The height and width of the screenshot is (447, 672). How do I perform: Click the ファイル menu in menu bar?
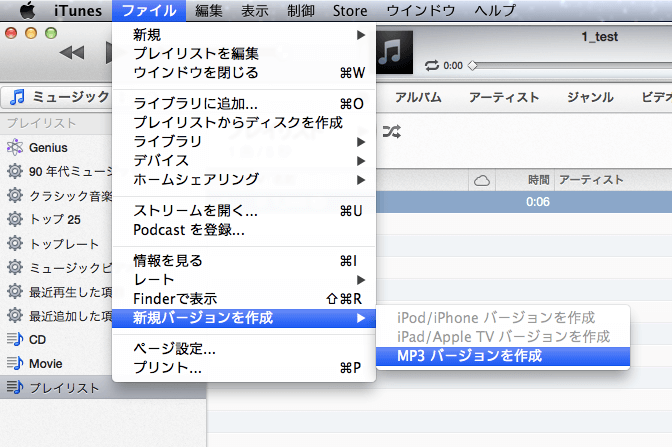tap(149, 10)
